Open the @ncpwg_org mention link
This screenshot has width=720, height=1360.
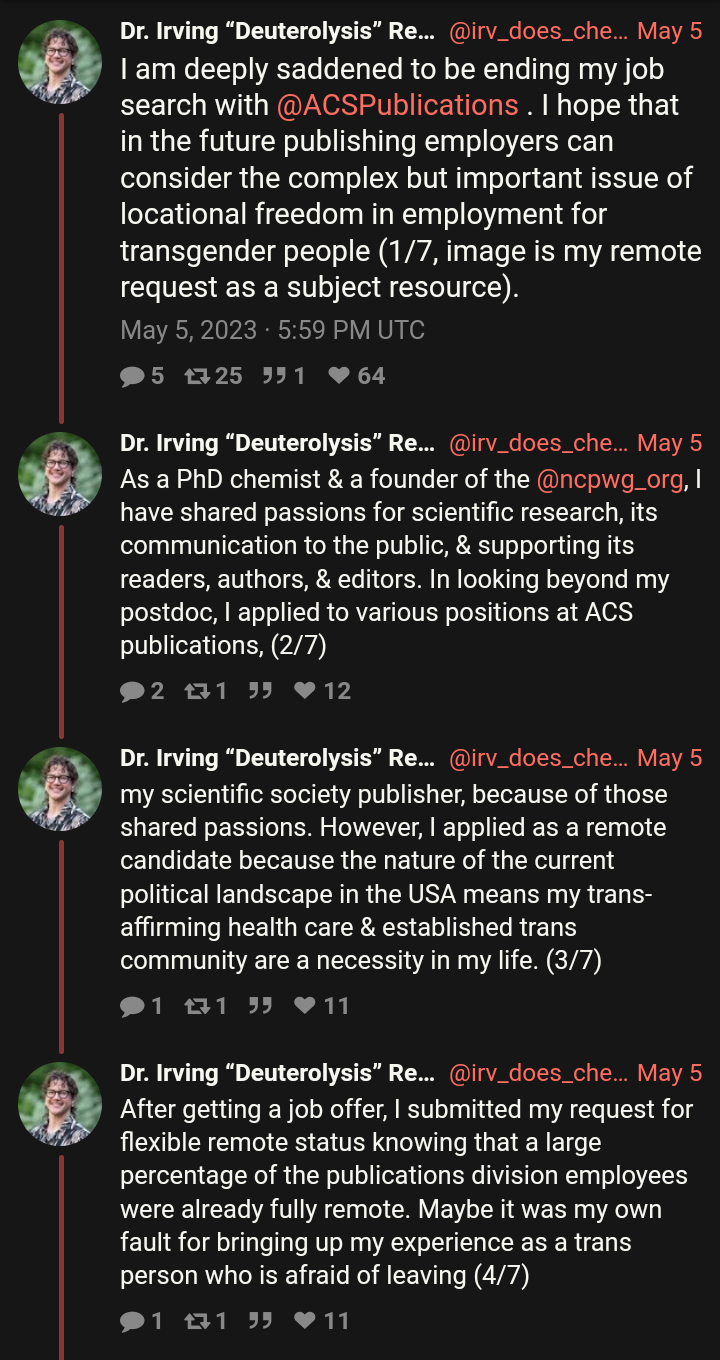pyautogui.click(x=610, y=480)
